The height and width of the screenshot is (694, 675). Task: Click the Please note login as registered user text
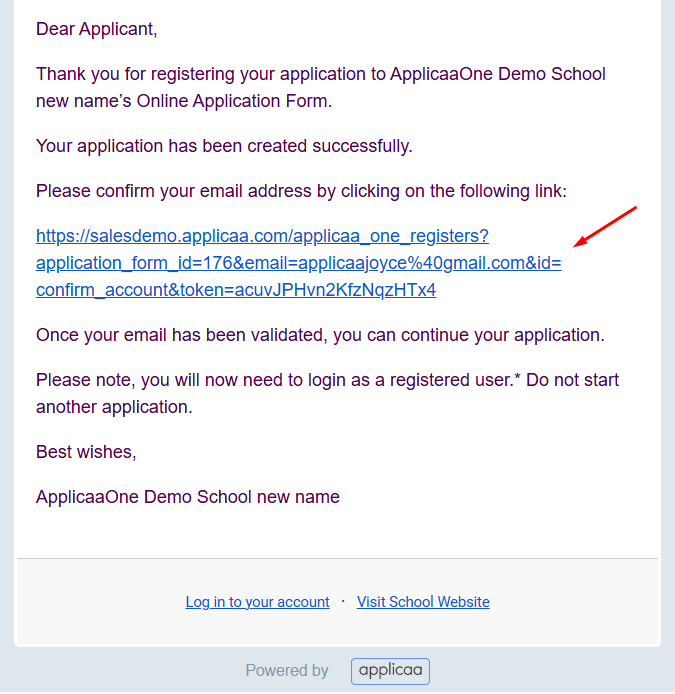click(x=327, y=393)
